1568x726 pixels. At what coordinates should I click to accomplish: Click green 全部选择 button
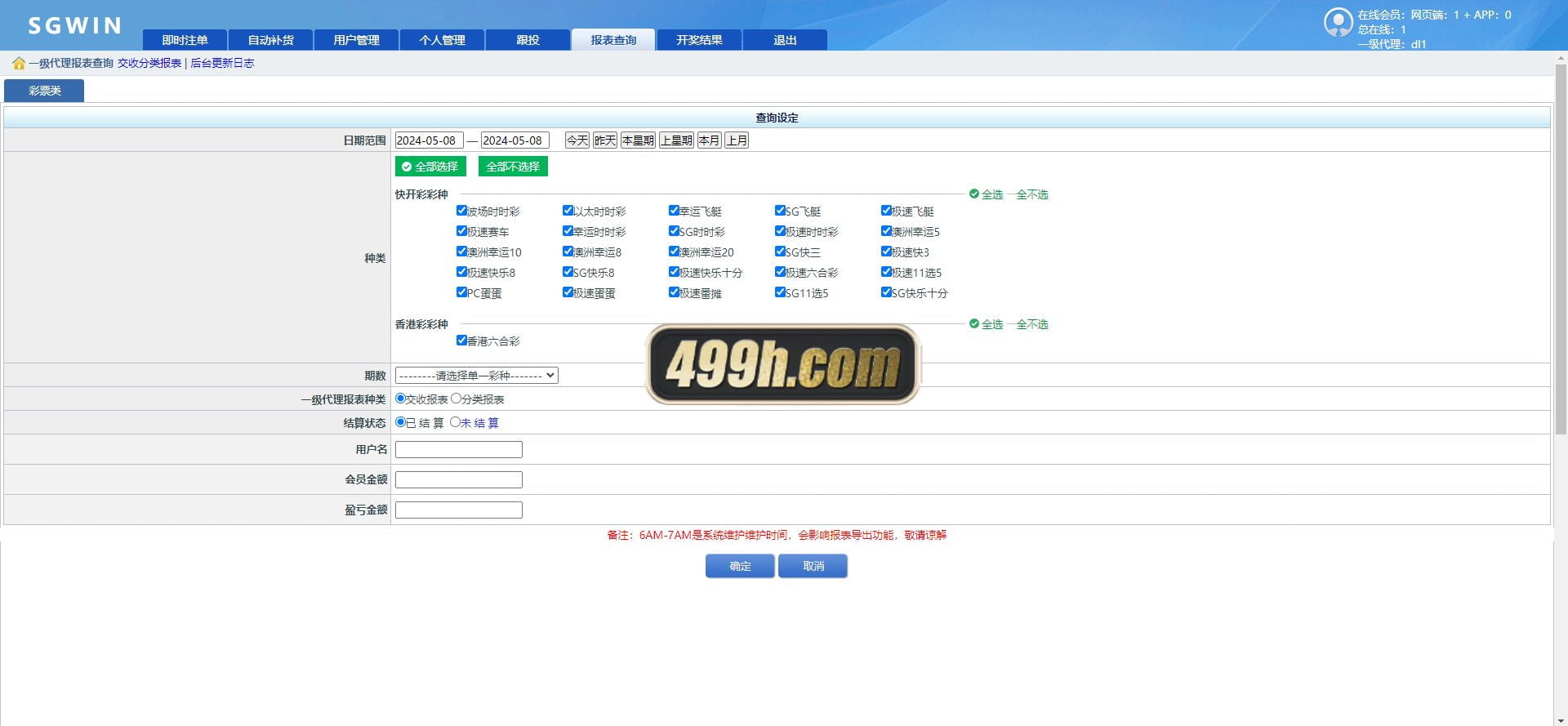click(430, 167)
